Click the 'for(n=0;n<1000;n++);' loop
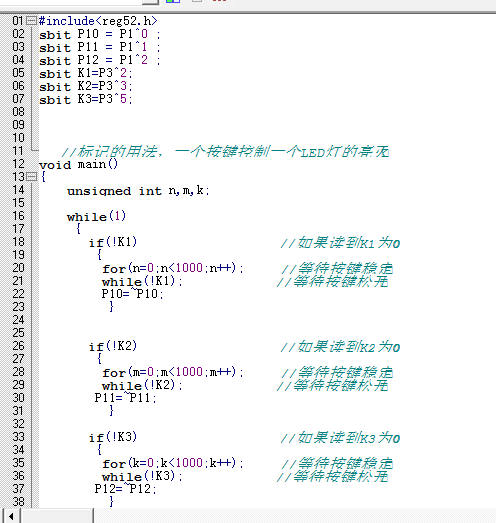Viewport: 496px width, 523px height. click(173, 268)
